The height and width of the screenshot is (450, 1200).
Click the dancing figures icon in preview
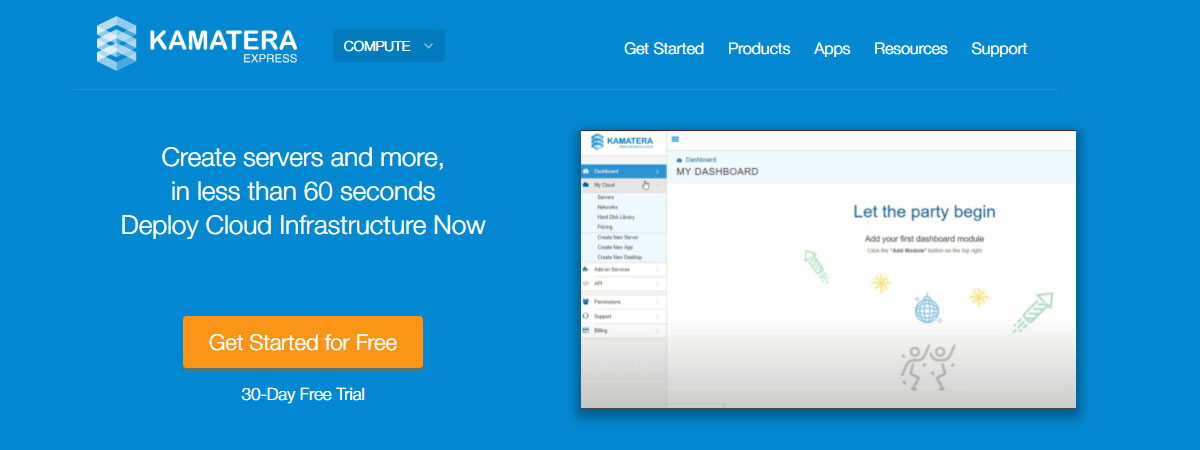(926, 365)
